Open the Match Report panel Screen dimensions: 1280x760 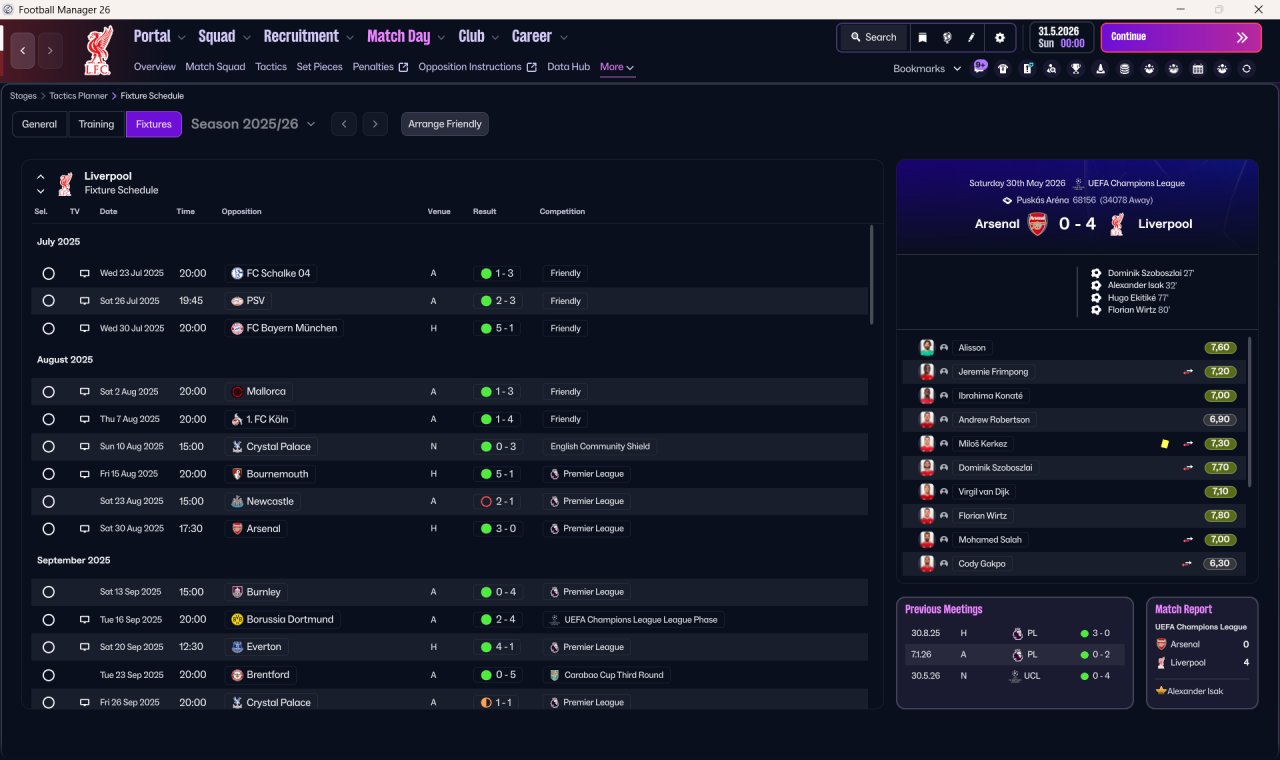tap(1202, 653)
